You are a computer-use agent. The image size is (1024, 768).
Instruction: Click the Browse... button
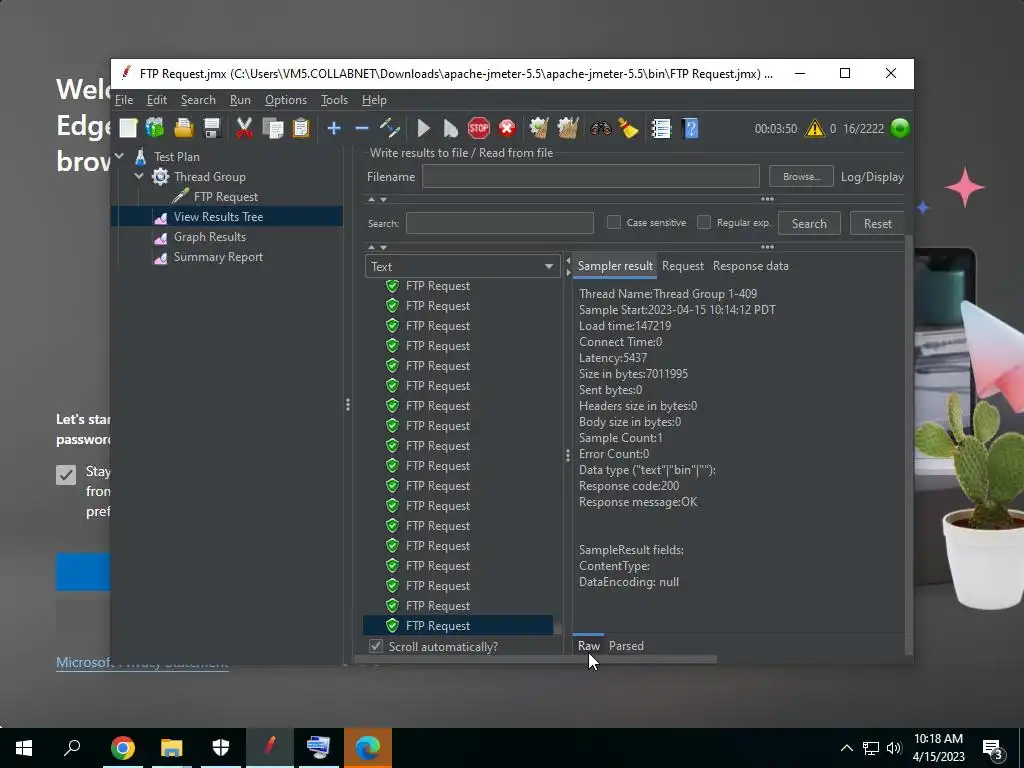click(x=801, y=176)
